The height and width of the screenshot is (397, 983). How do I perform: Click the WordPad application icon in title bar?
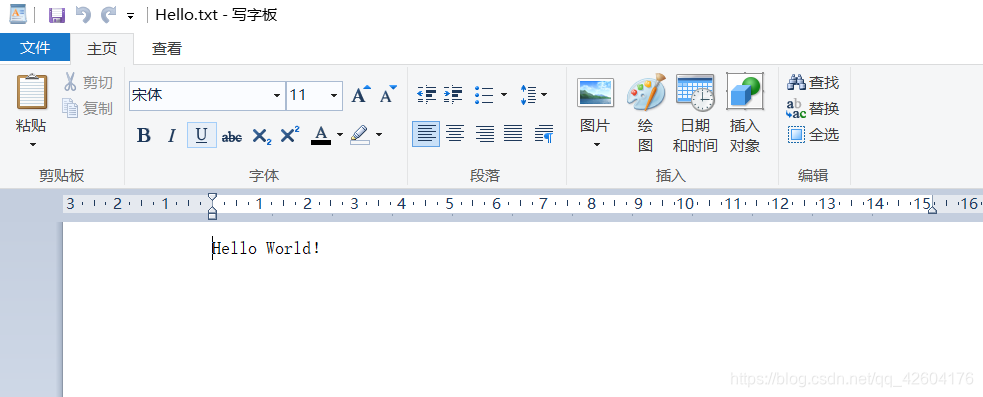[18, 14]
